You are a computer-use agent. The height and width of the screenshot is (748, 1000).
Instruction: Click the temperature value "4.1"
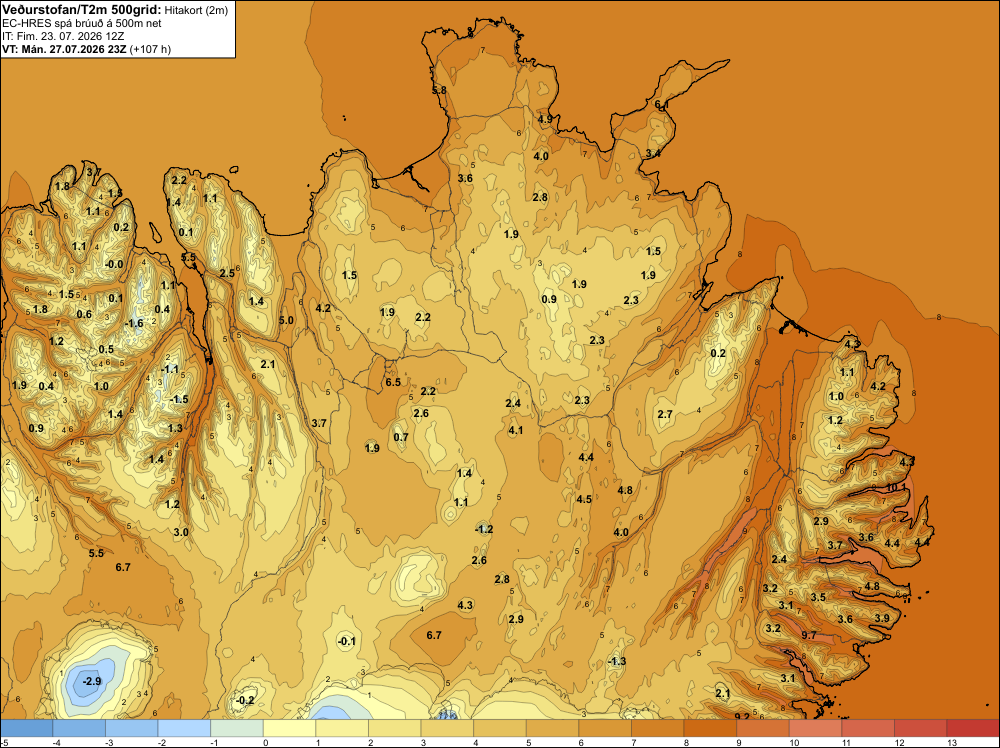(x=515, y=430)
